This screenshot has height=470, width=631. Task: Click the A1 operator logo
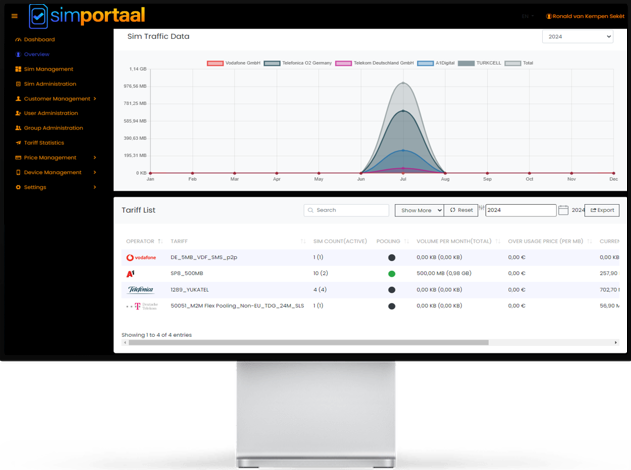(x=130, y=274)
